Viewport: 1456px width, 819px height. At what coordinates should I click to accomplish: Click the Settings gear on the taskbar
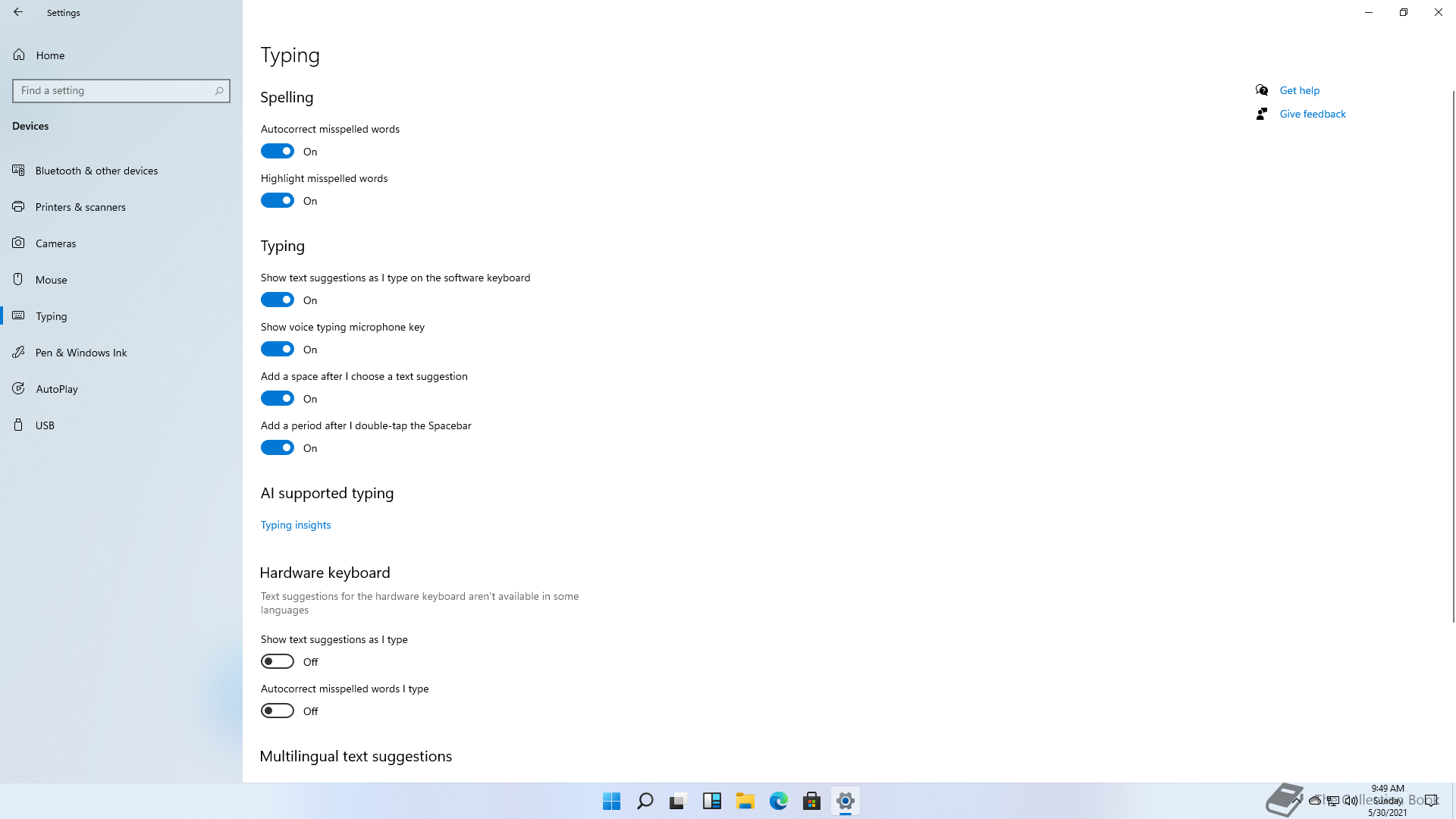pyautogui.click(x=846, y=801)
